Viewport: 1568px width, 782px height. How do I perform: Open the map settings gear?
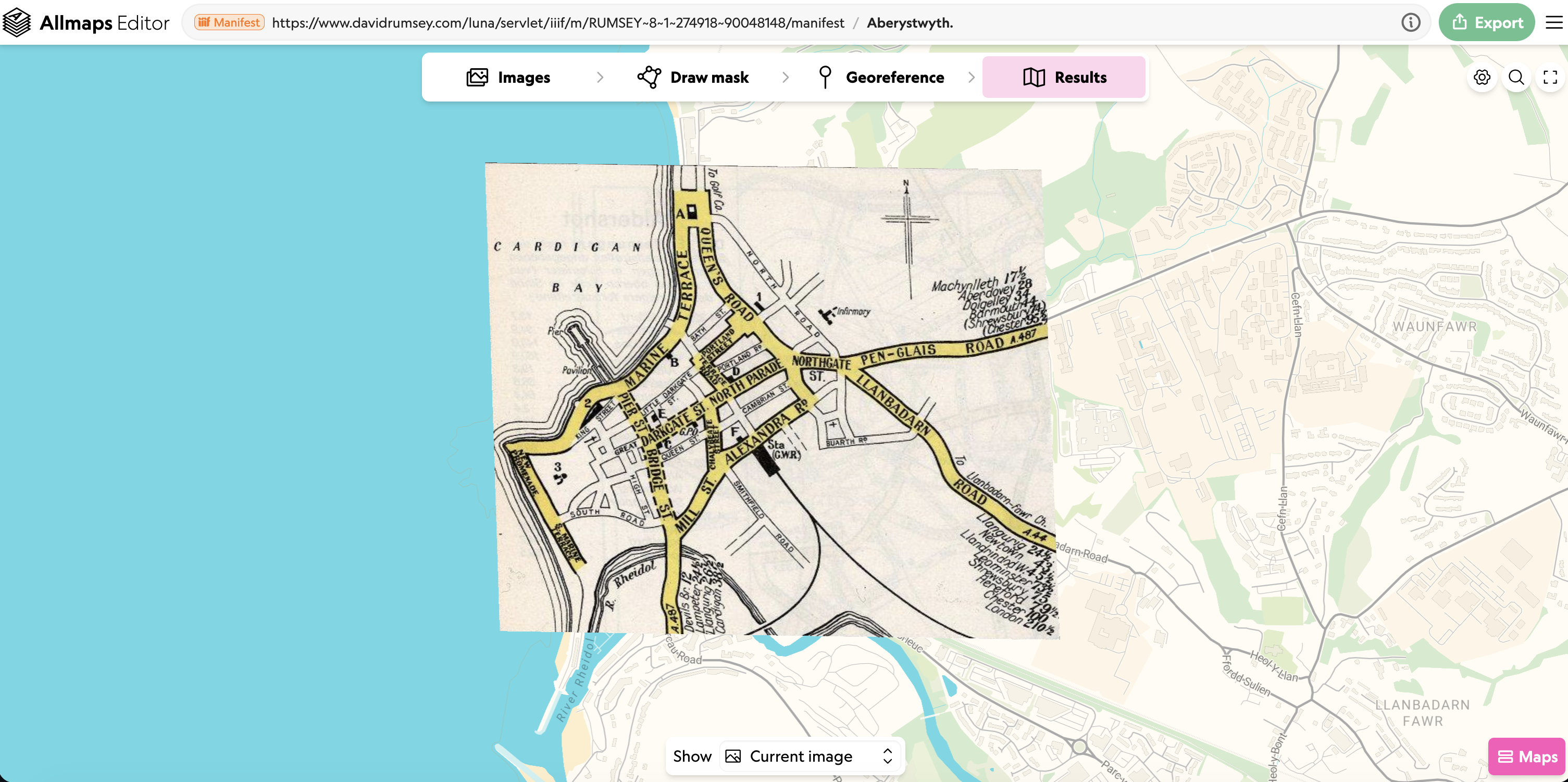coord(1482,77)
